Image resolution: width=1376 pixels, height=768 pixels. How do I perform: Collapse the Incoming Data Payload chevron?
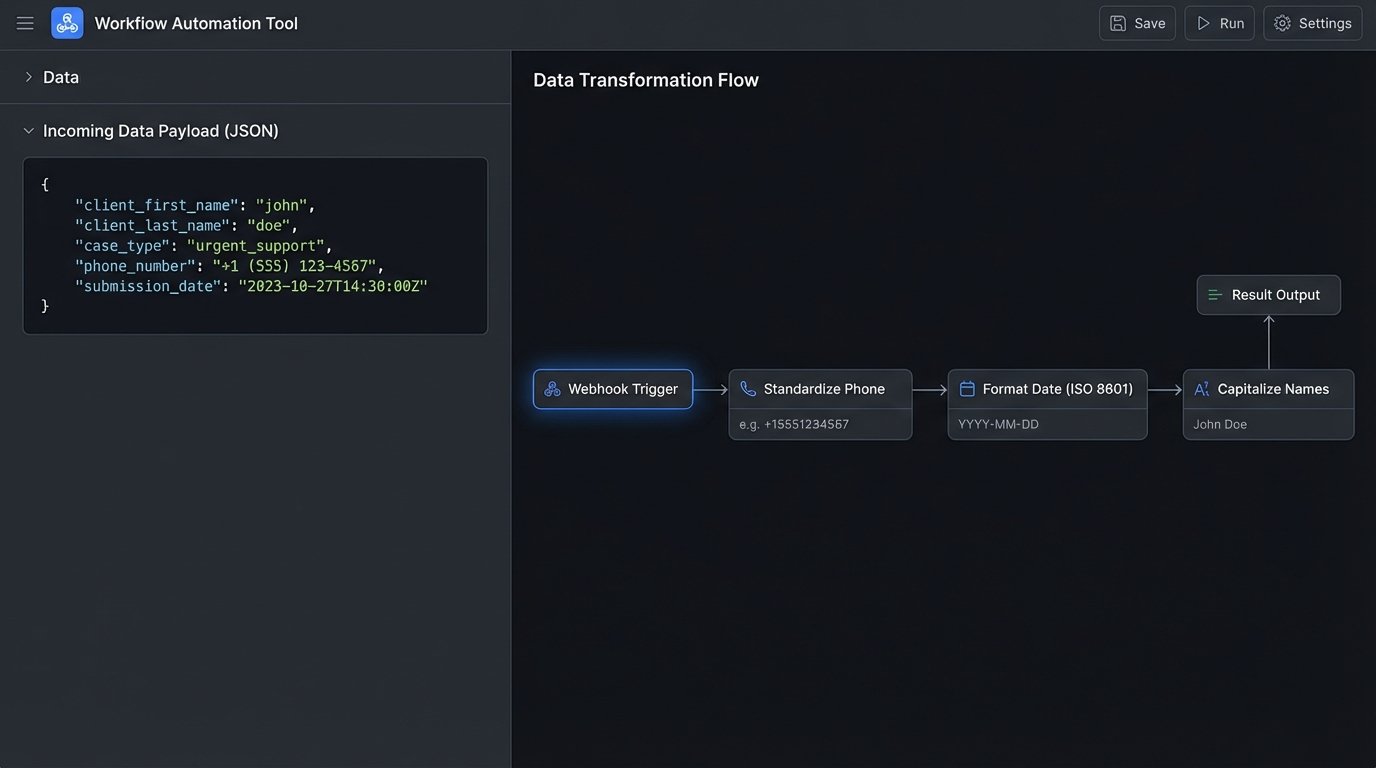28,131
